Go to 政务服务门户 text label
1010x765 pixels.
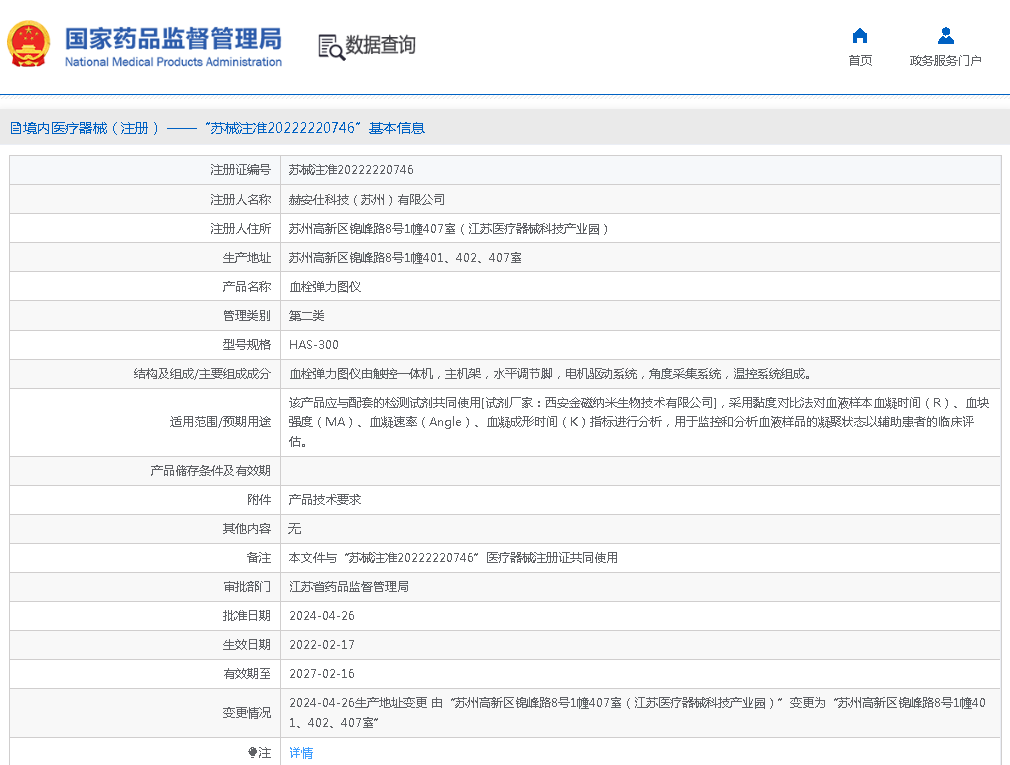click(945, 61)
